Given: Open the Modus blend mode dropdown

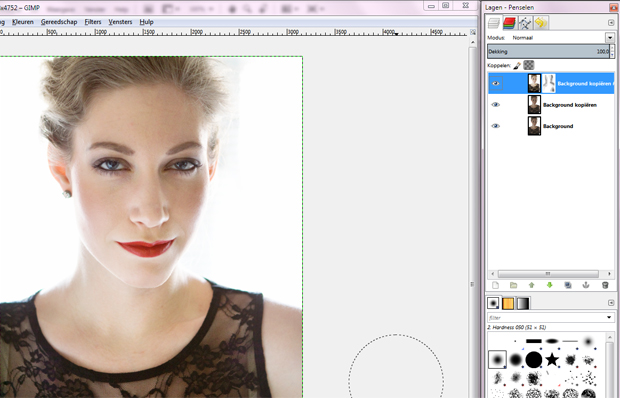Looking at the screenshot, I should pyautogui.click(x=610, y=38).
